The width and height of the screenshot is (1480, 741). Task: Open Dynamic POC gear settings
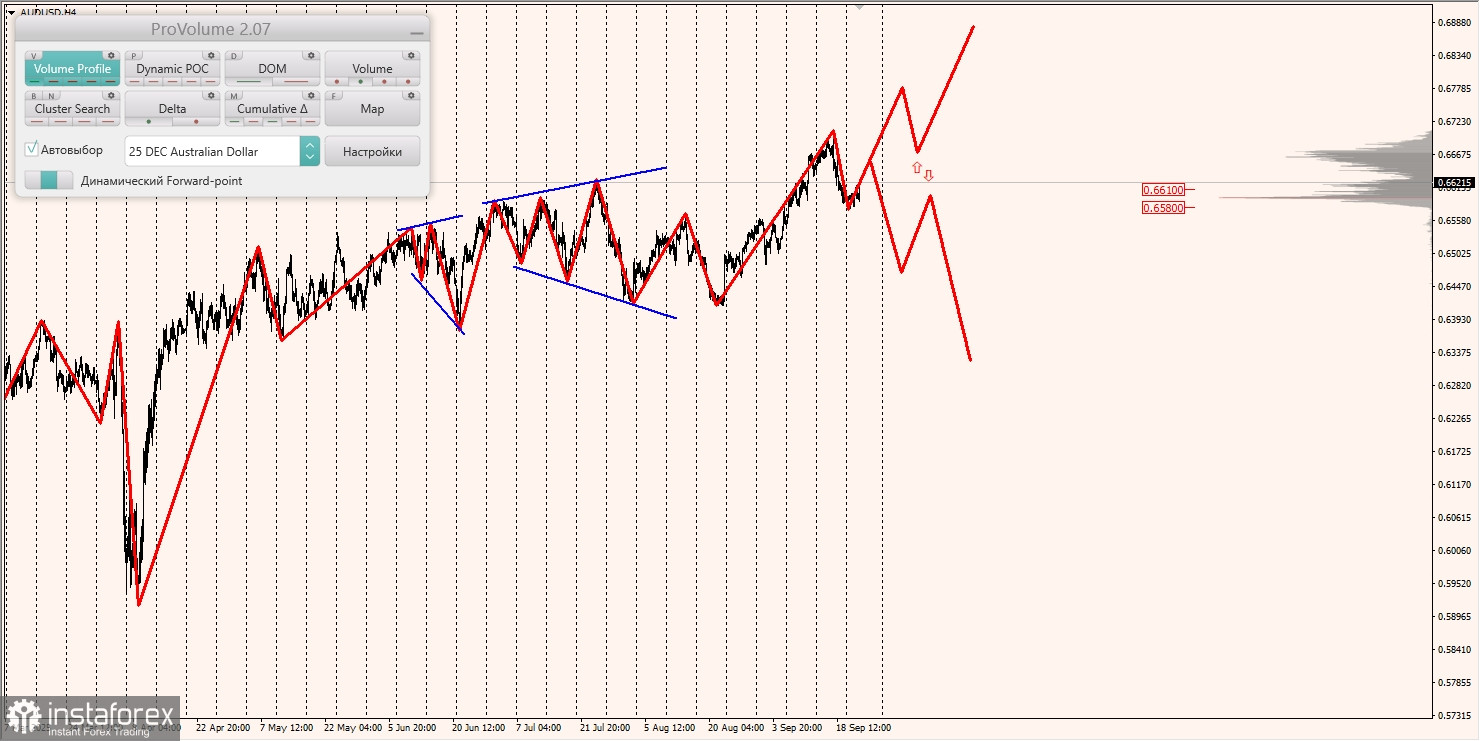(x=211, y=56)
